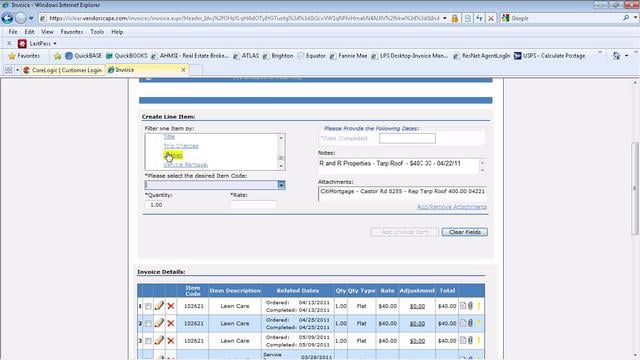This screenshot has height=360, width=640.
Task: Open the Favorites star button
Action: [24, 56]
